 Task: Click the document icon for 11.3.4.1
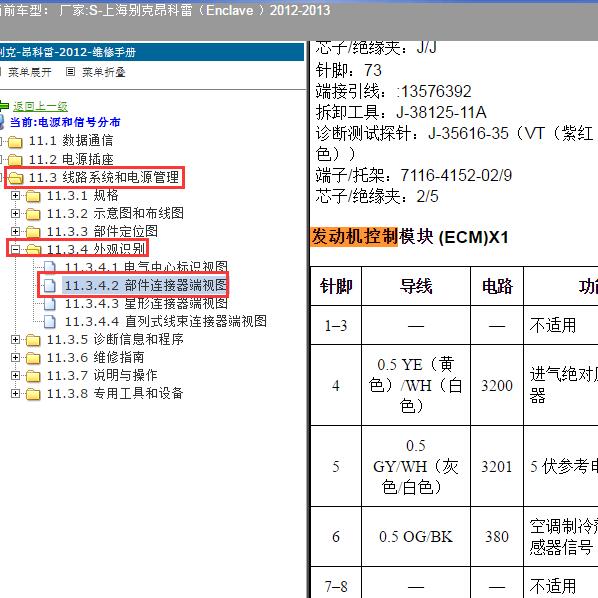coord(50,268)
